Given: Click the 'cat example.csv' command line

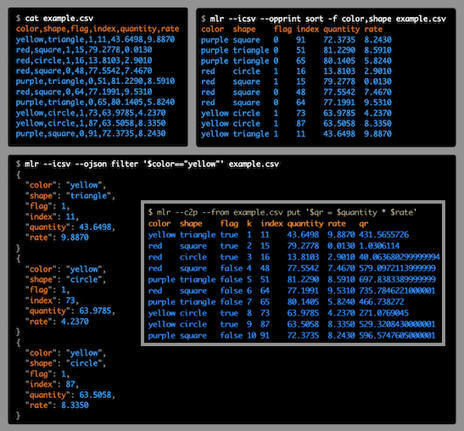Looking at the screenshot, I should coord(54,18).
